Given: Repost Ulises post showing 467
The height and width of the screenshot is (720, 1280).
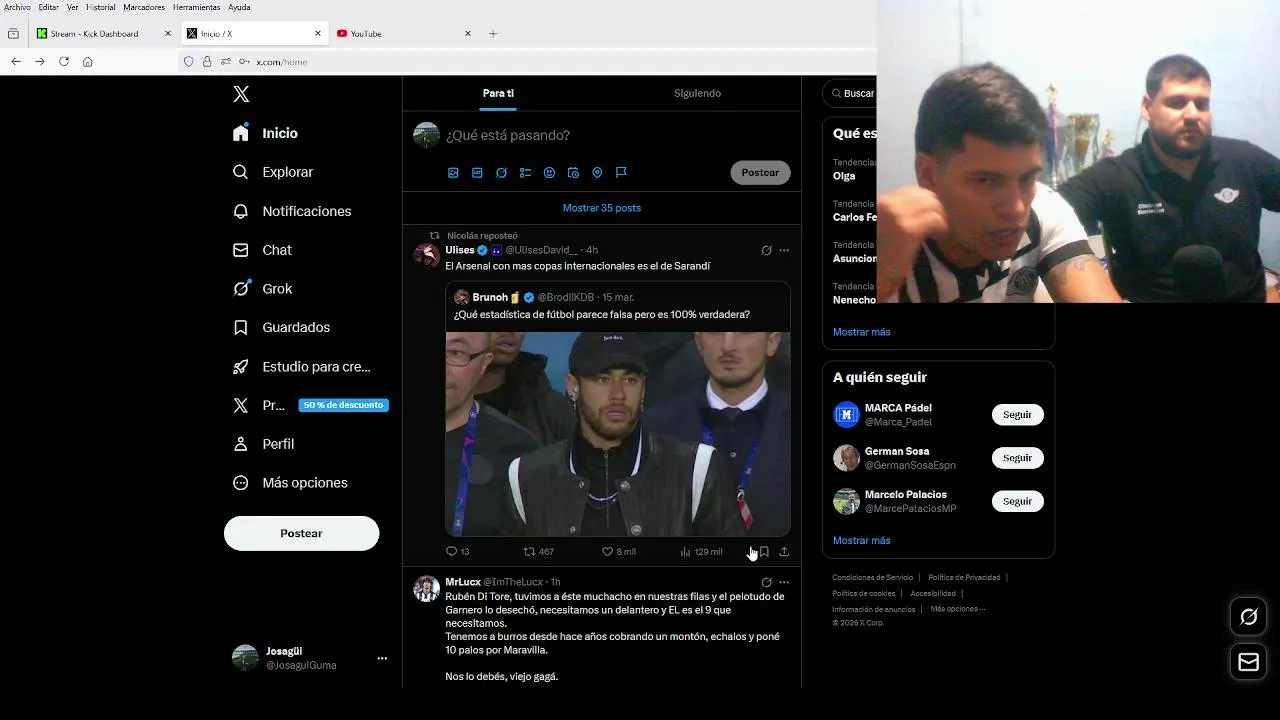Looking at the screenshot, I should [539, 552].
